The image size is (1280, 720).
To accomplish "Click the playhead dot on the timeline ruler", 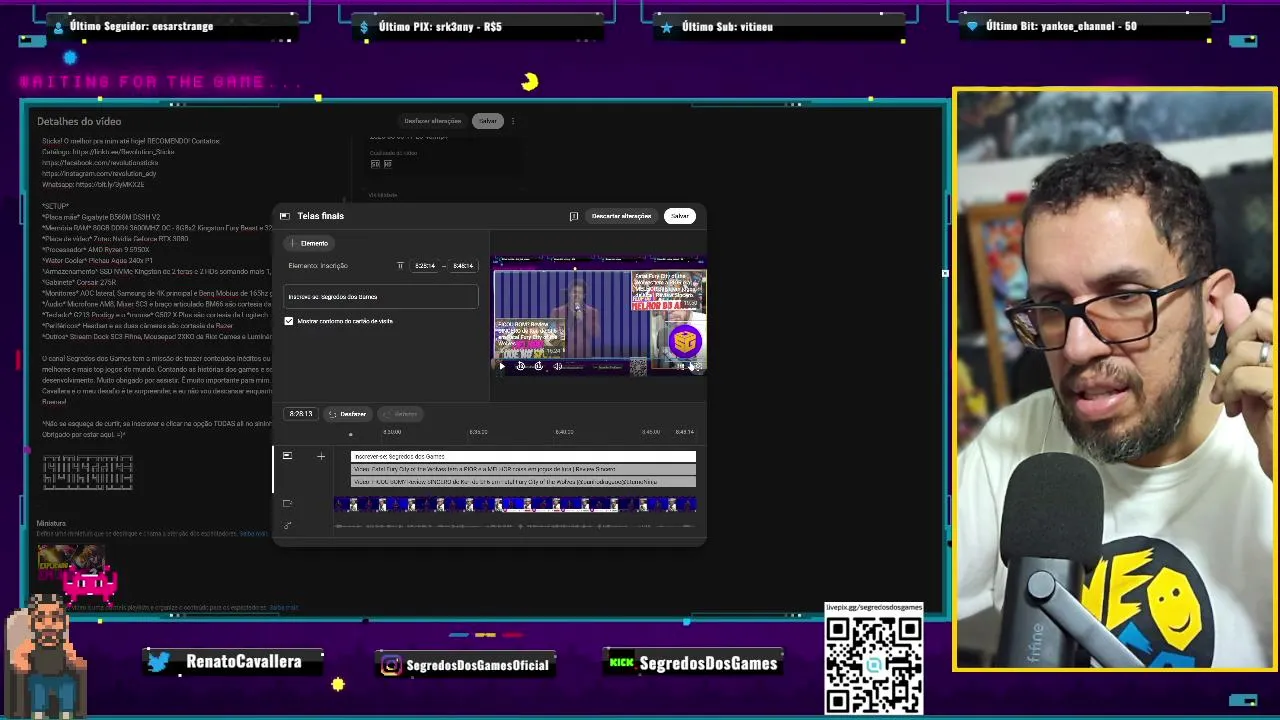I will [x=350, y=435].
